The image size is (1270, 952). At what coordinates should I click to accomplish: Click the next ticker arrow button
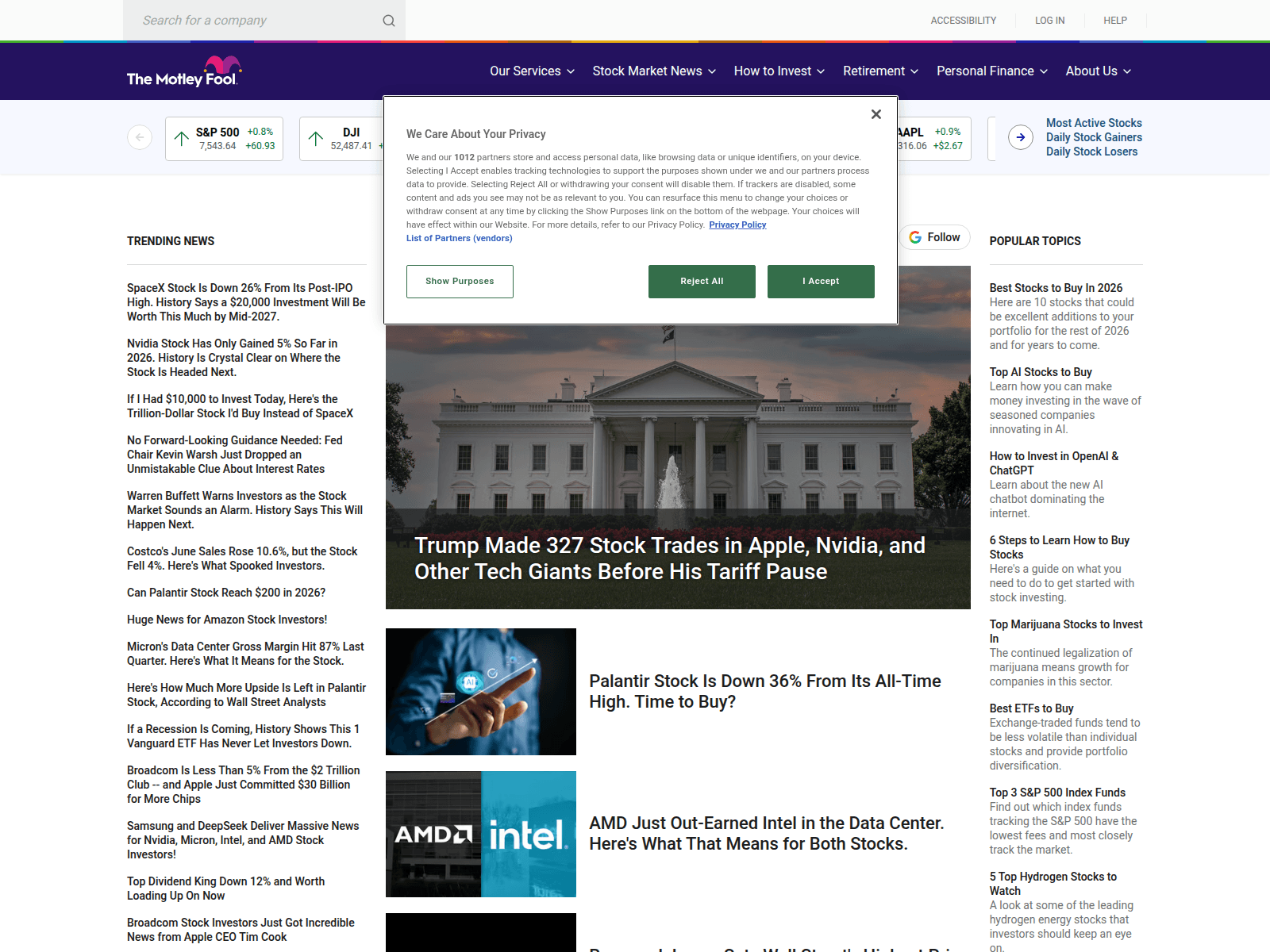point(1021,137)
